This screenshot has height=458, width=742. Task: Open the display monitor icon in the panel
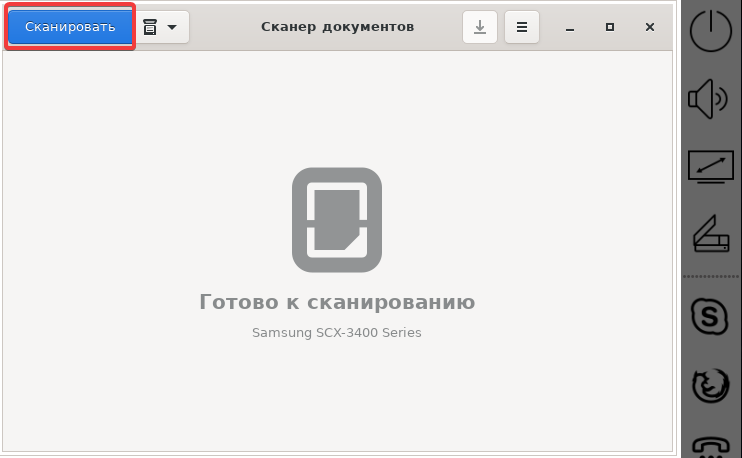(x=711, y=167)
